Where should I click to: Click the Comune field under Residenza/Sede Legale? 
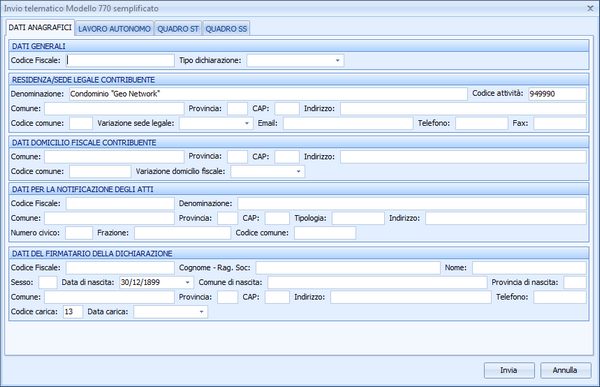114,109
